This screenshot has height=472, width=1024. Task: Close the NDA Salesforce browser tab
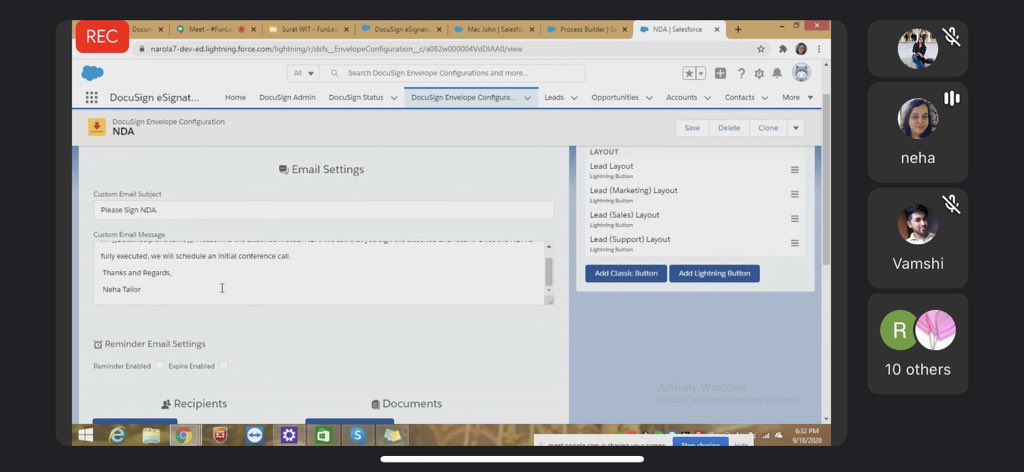point(717,29)
